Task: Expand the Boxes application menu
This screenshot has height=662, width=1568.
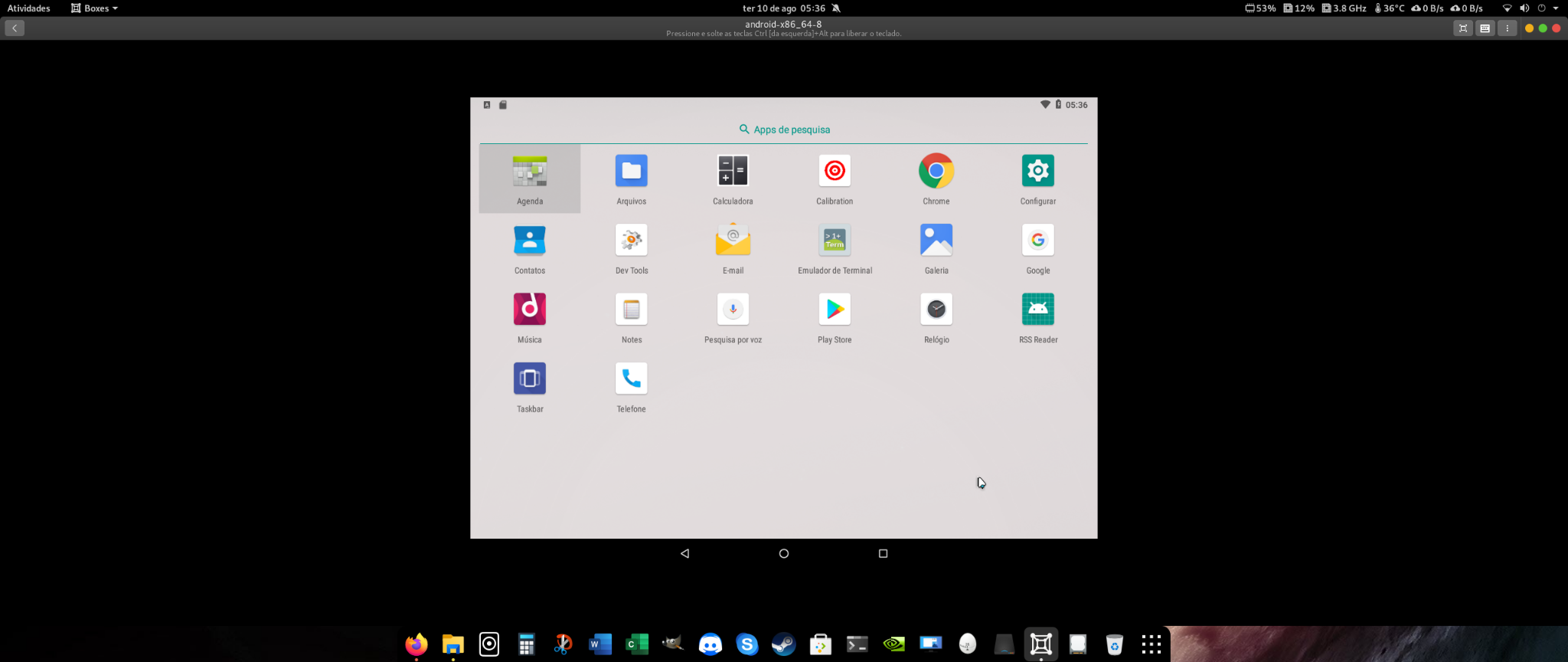Action: (94, 8)
